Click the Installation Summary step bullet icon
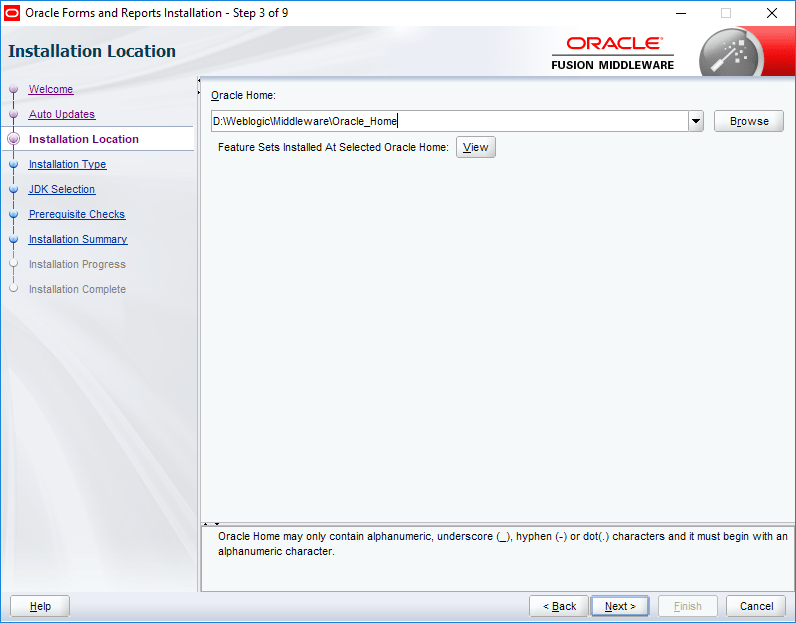The width and height of the screenshot is (796, 623). click(14, 239)
